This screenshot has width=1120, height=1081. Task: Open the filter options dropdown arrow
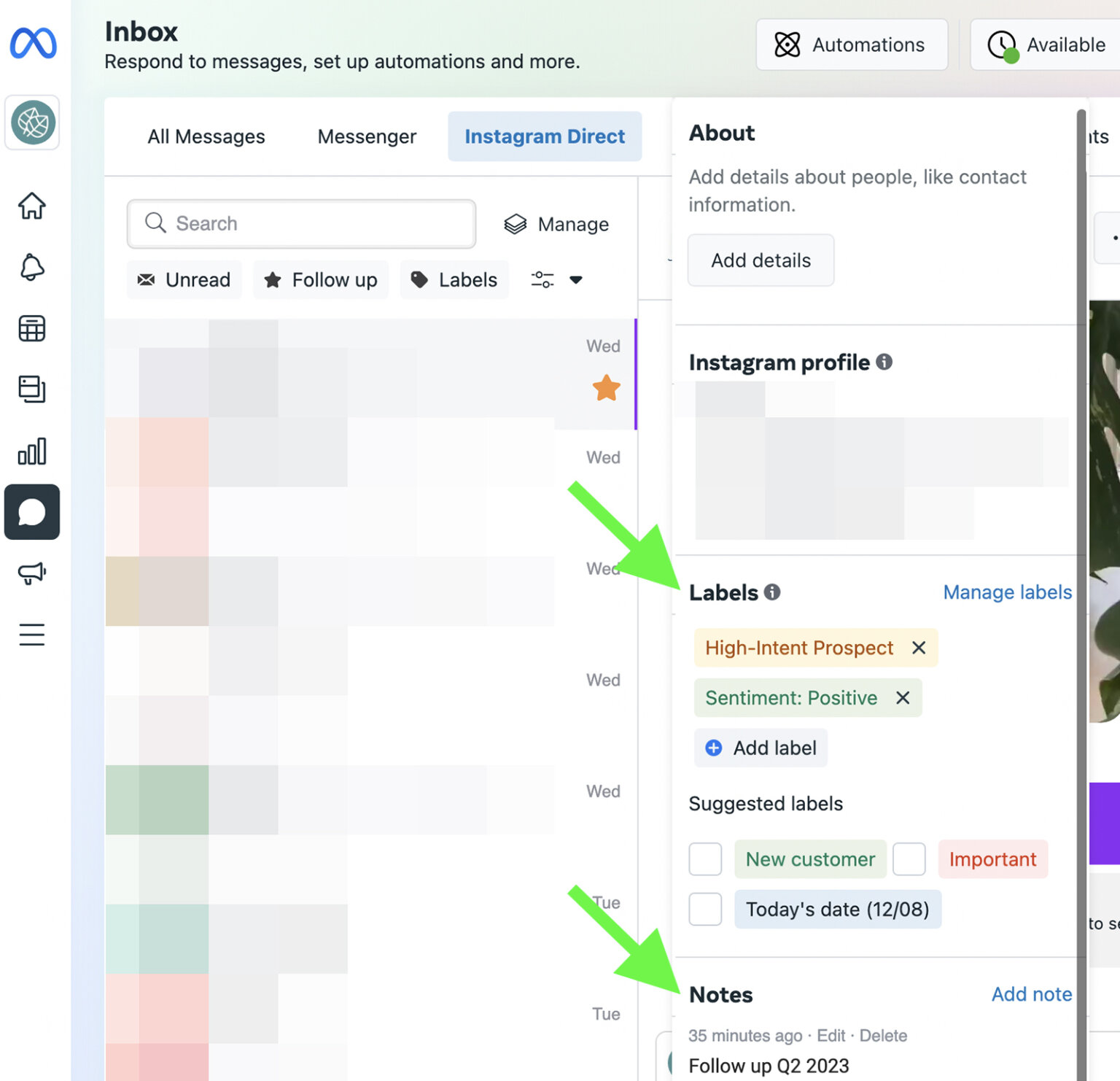[576, 279]
